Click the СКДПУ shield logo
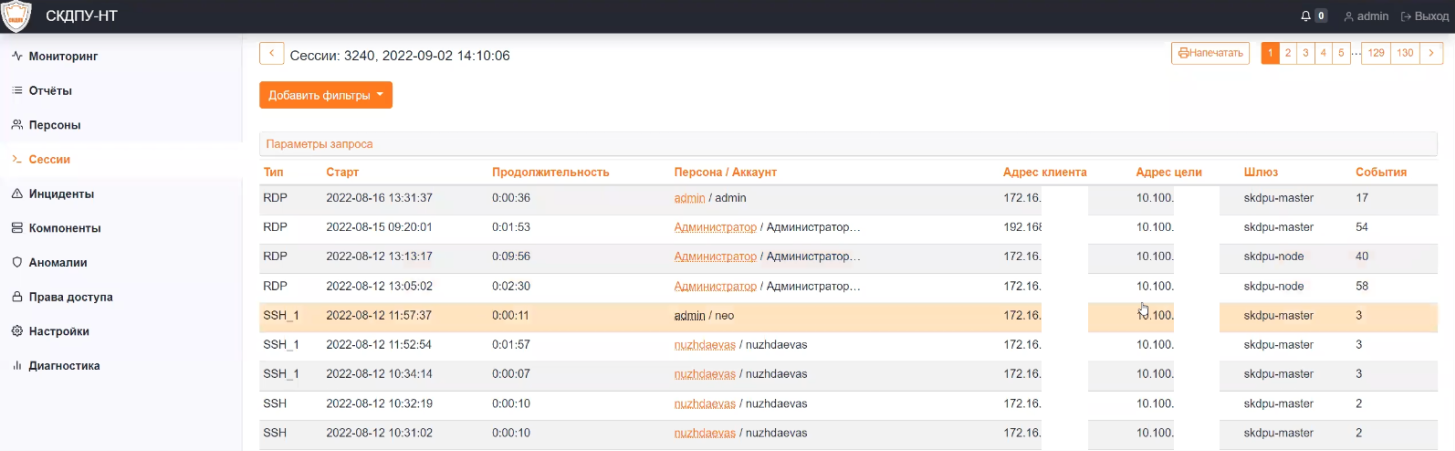1455x451 pixels. coord(18,16)
